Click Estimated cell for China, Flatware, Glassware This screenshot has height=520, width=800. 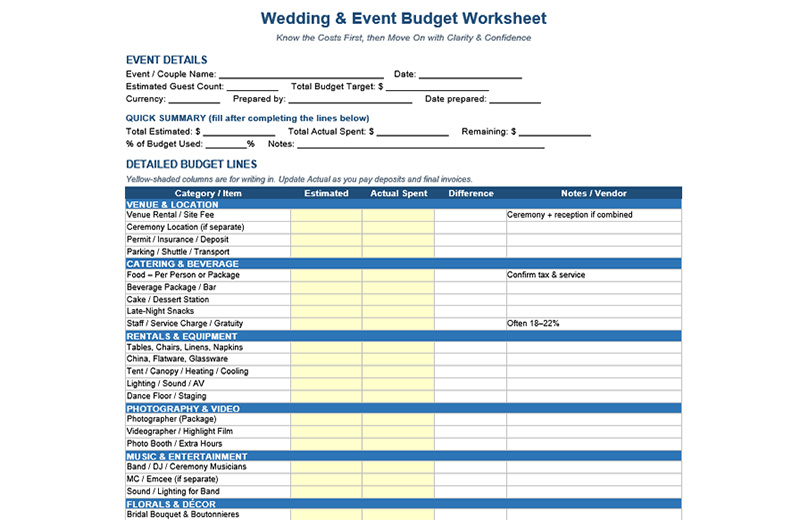pos(326,359)
